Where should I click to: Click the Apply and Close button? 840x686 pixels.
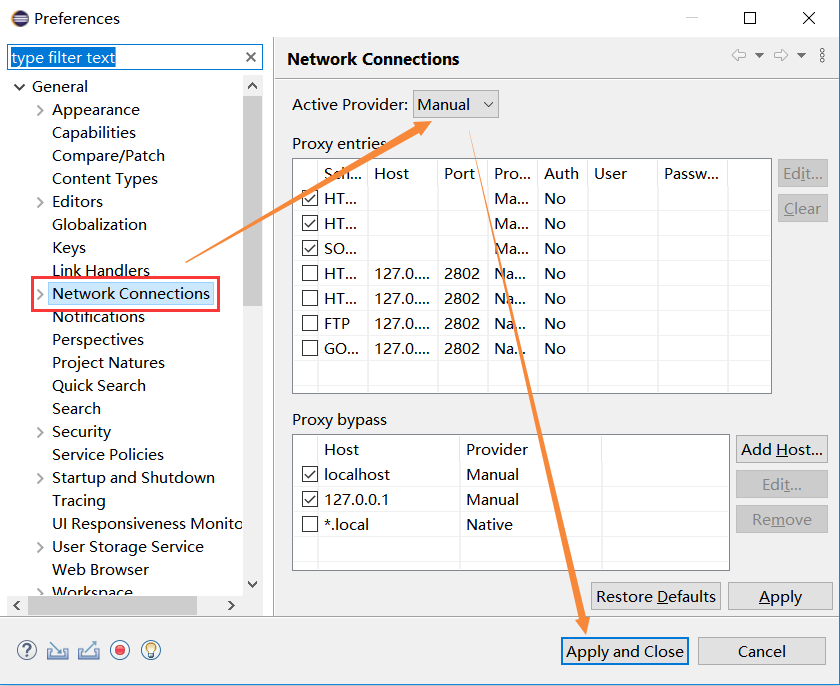click(624, 651)
